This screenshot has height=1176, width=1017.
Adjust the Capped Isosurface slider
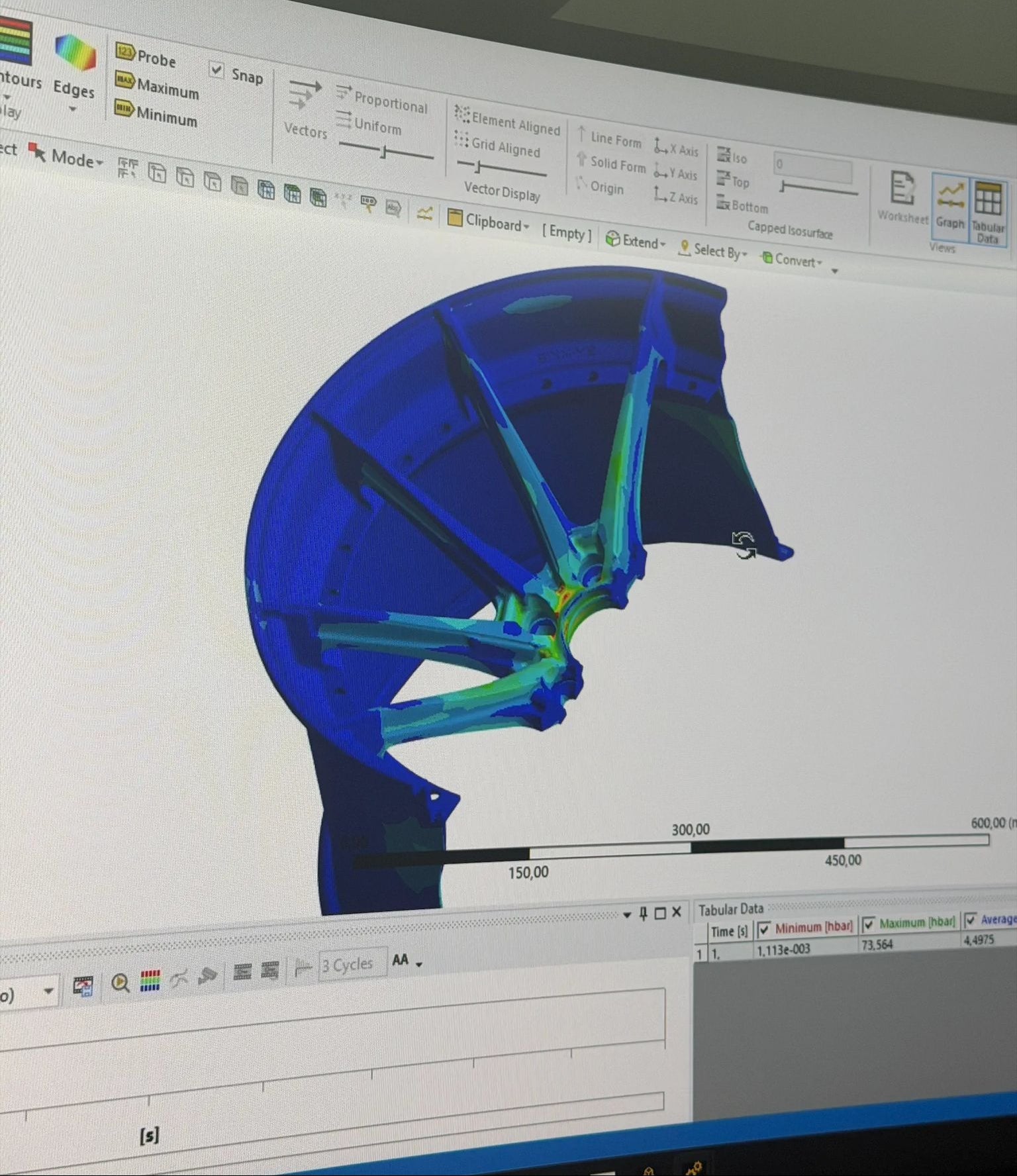pyautogui.click(x=783, y=189)
